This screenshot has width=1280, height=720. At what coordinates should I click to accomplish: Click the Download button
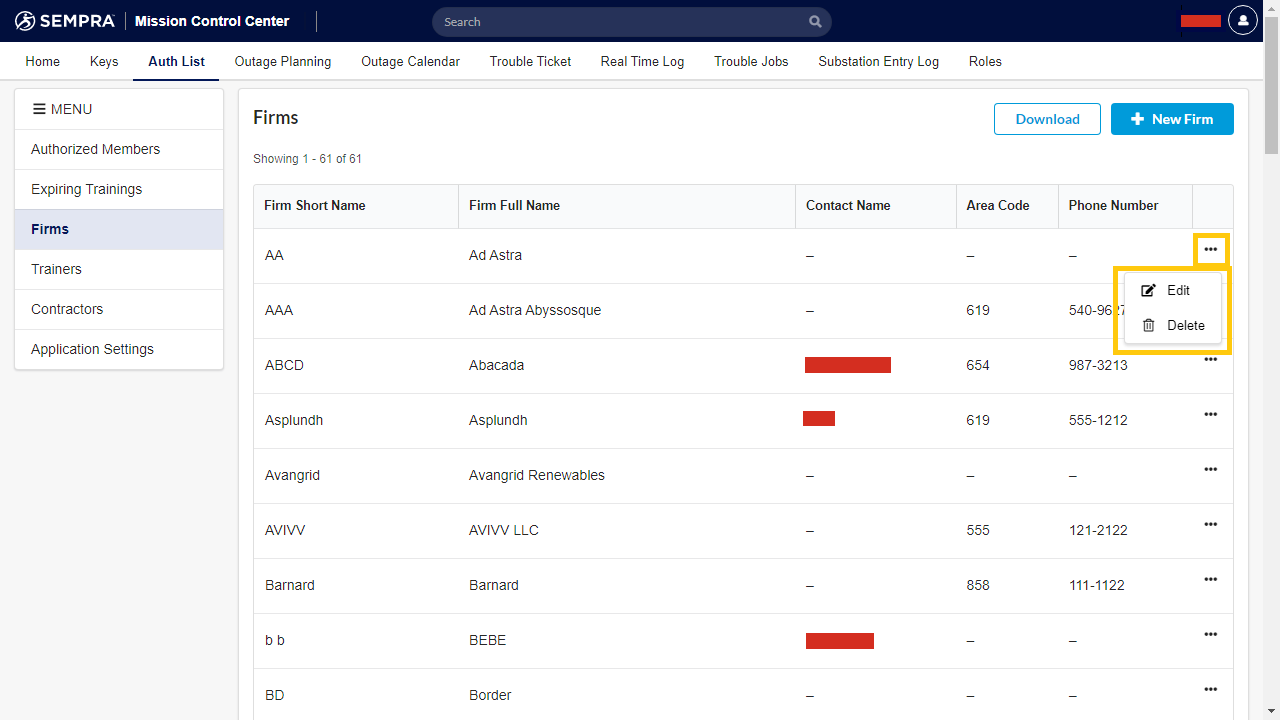[x=1047, y=119]
